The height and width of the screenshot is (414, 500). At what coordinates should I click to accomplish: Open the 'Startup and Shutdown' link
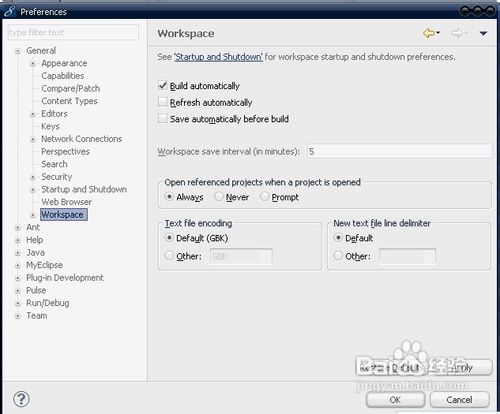tap(219, 57)
